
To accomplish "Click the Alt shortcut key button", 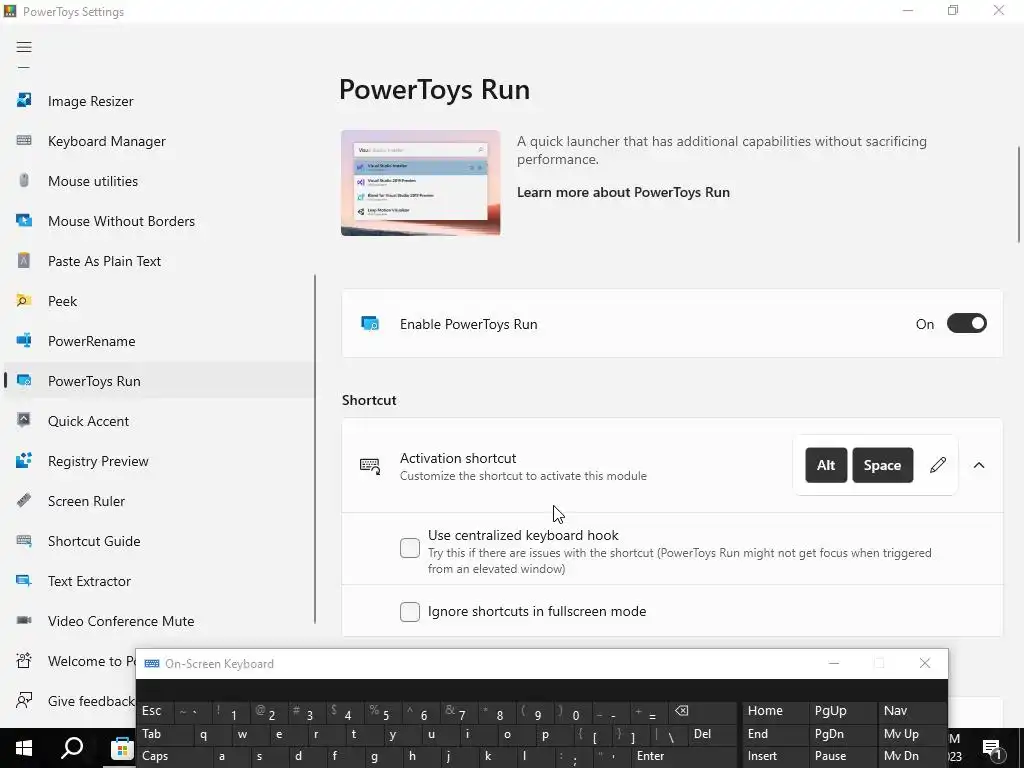I will [x=826, y=465].
